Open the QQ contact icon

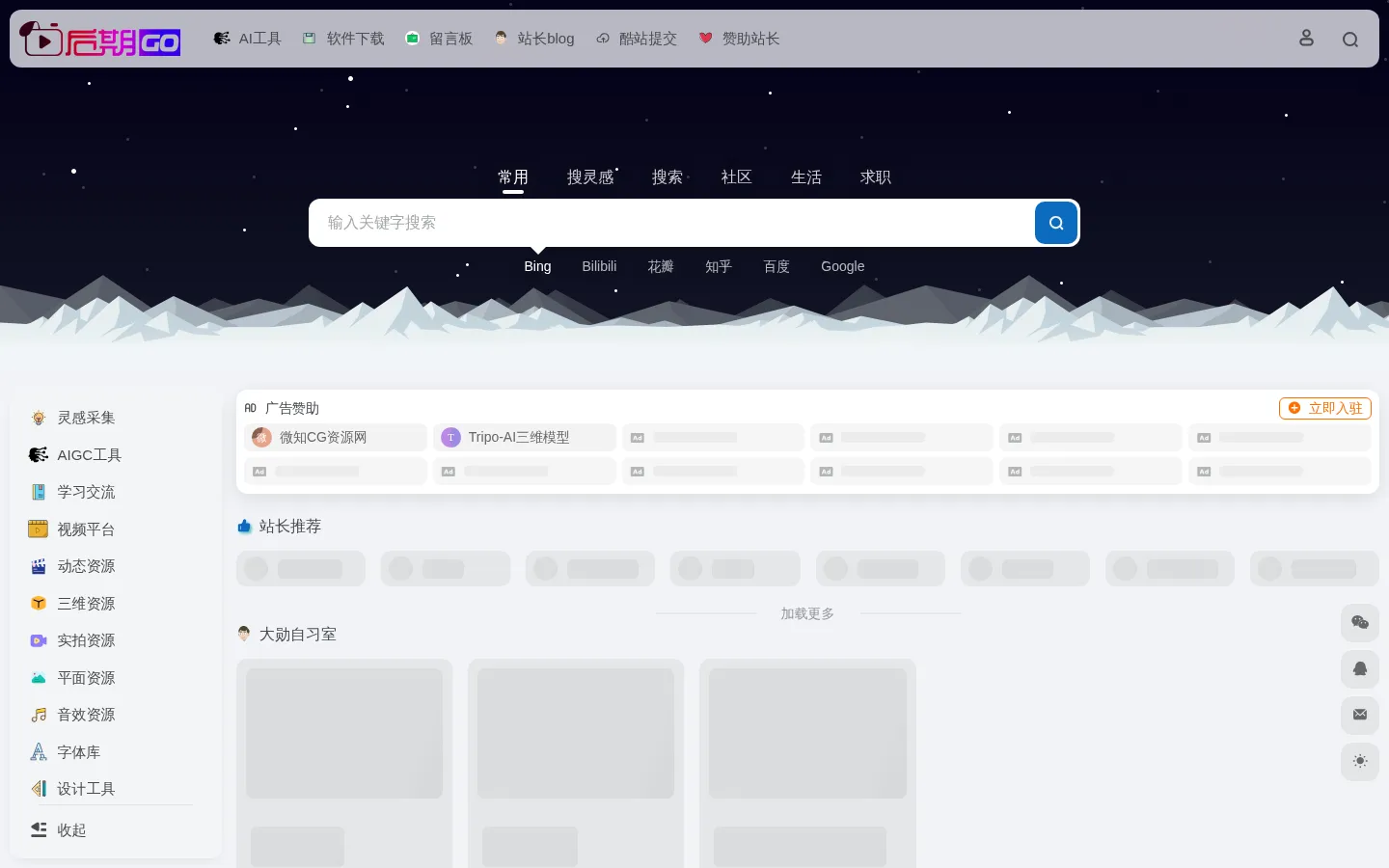[x=1360, y=668]
